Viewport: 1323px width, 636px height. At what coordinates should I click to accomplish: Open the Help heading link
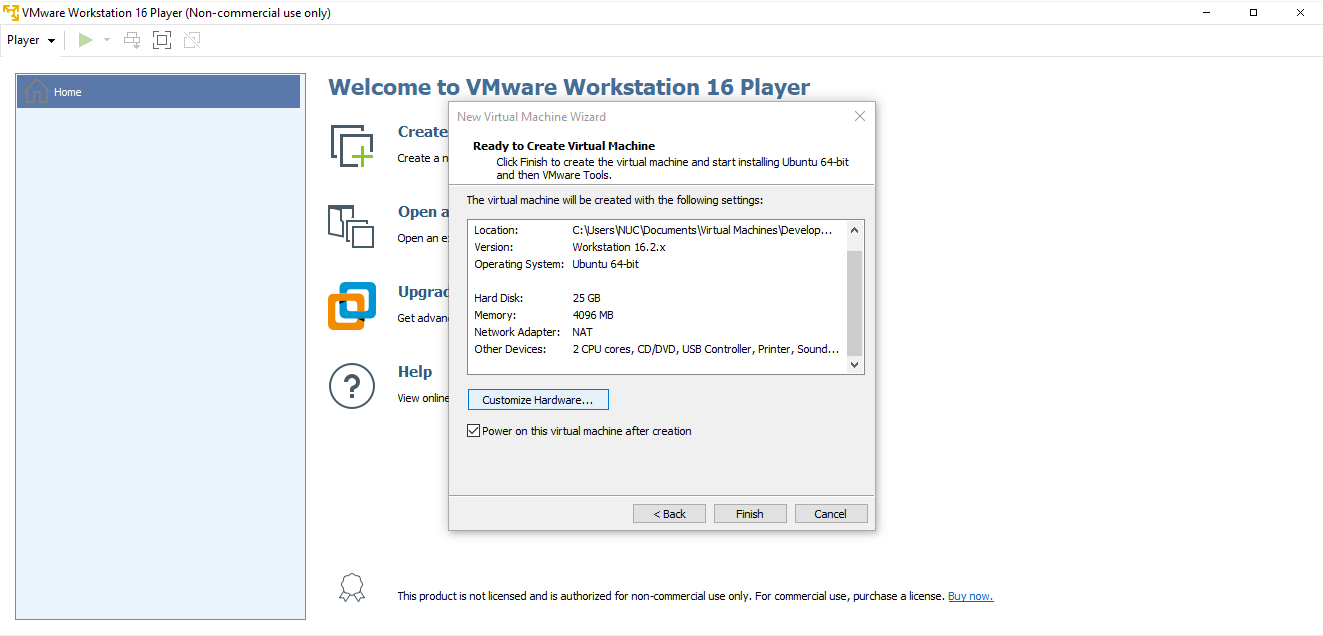click(x=415, y=371)
